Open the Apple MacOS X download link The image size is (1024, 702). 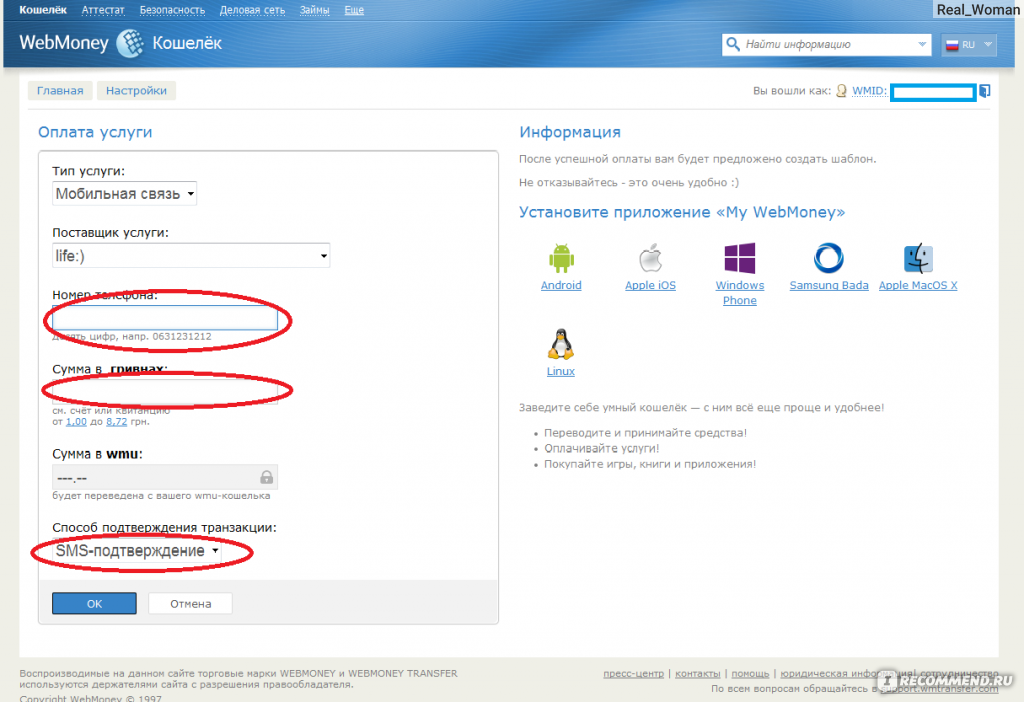click(918, 285)
